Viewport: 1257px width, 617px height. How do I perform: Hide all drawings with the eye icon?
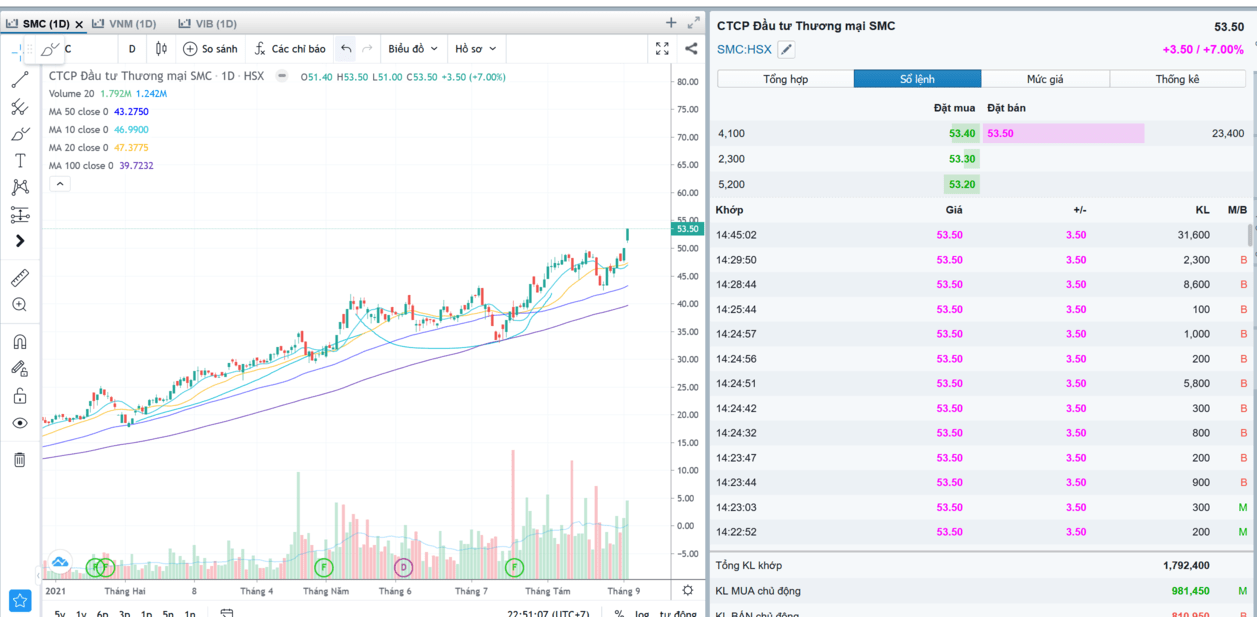click(20, 423)
